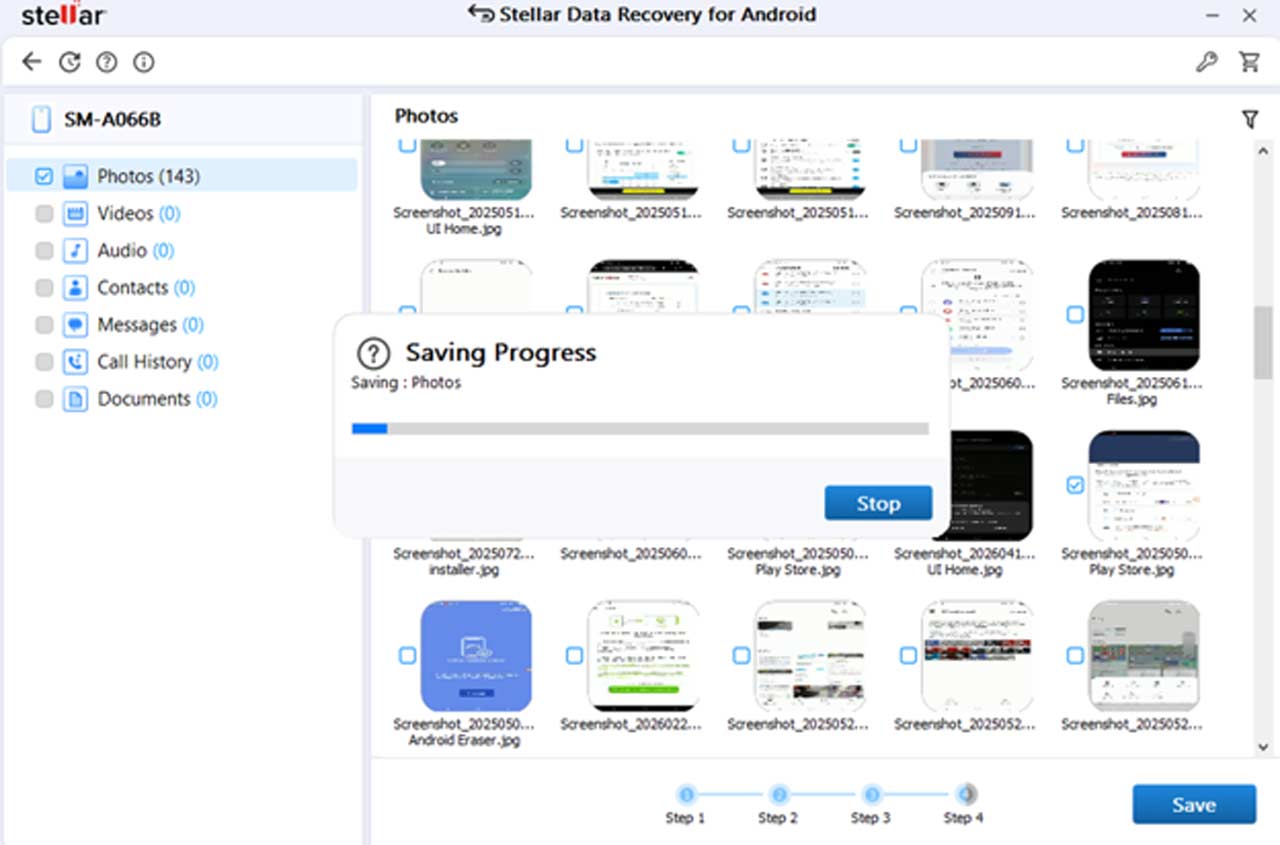This screenshot has height=845, width=1280.
Task: Click the scroll down arrow of photo list
Action: point(1263,747)
